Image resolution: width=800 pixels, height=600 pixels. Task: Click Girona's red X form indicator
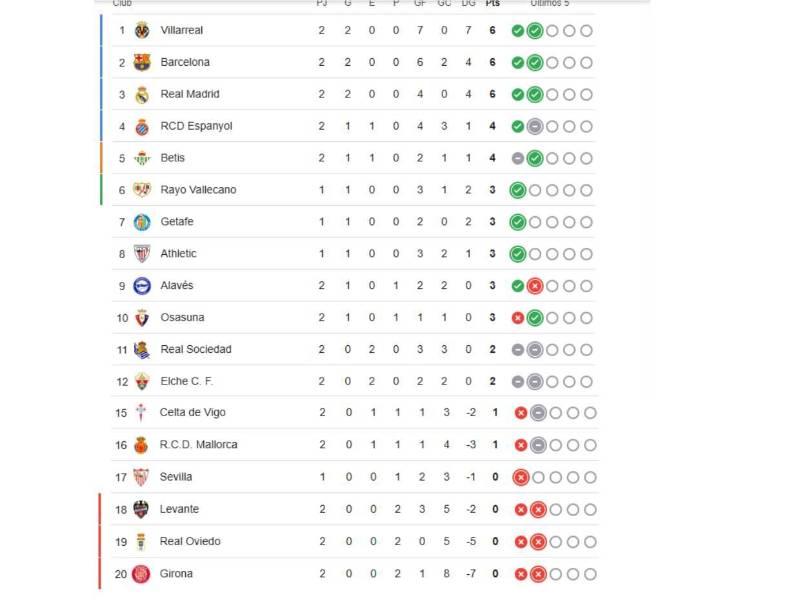click(521, 573)
